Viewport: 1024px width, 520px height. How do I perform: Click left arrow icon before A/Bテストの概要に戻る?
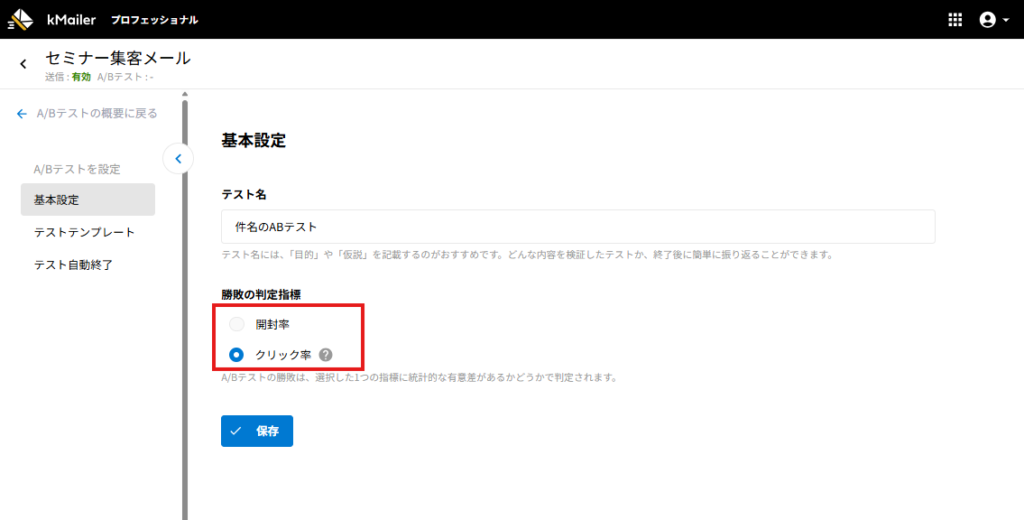coord(22,114)
